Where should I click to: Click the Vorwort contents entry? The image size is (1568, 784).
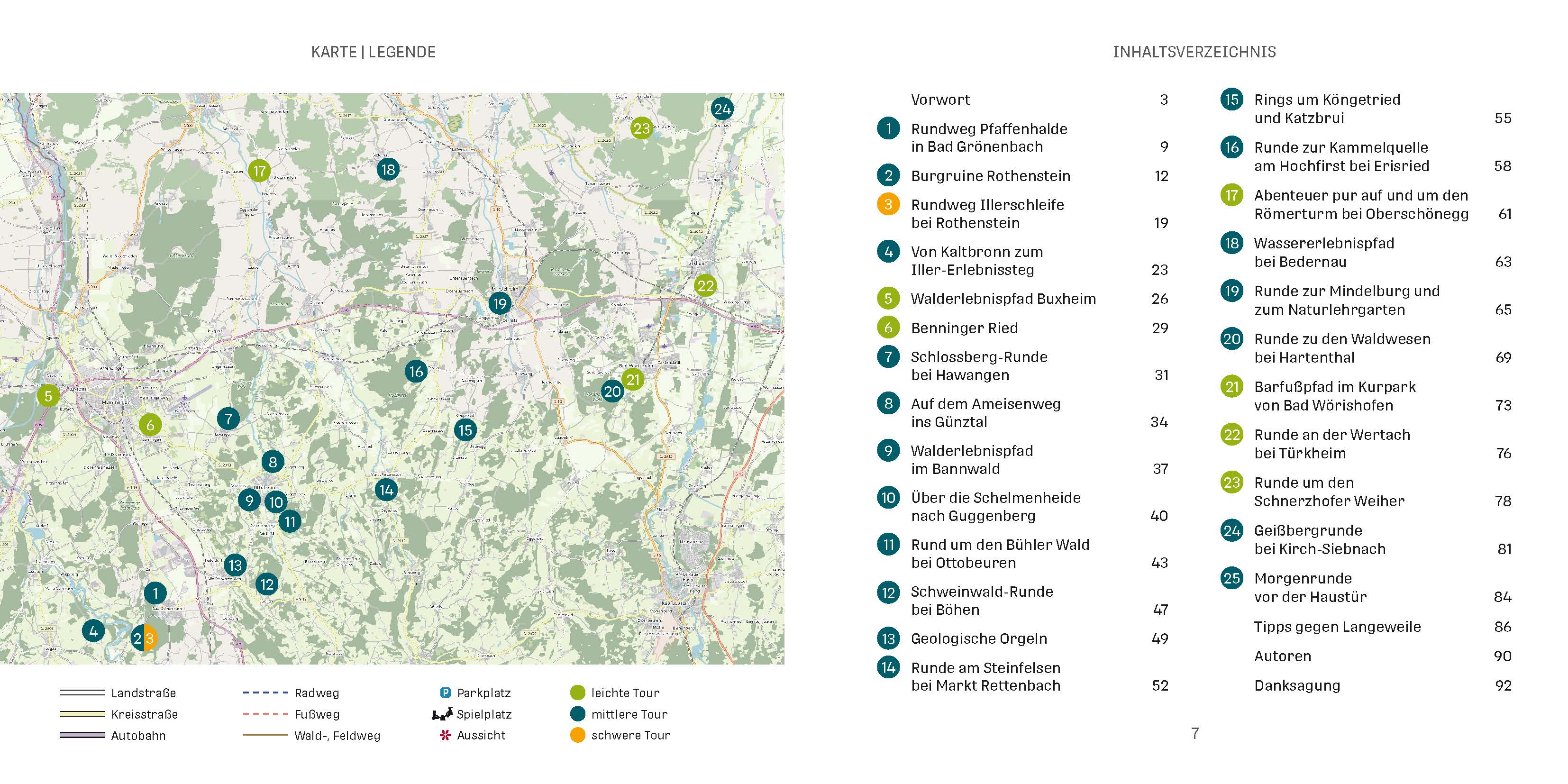tap(940, 100)
